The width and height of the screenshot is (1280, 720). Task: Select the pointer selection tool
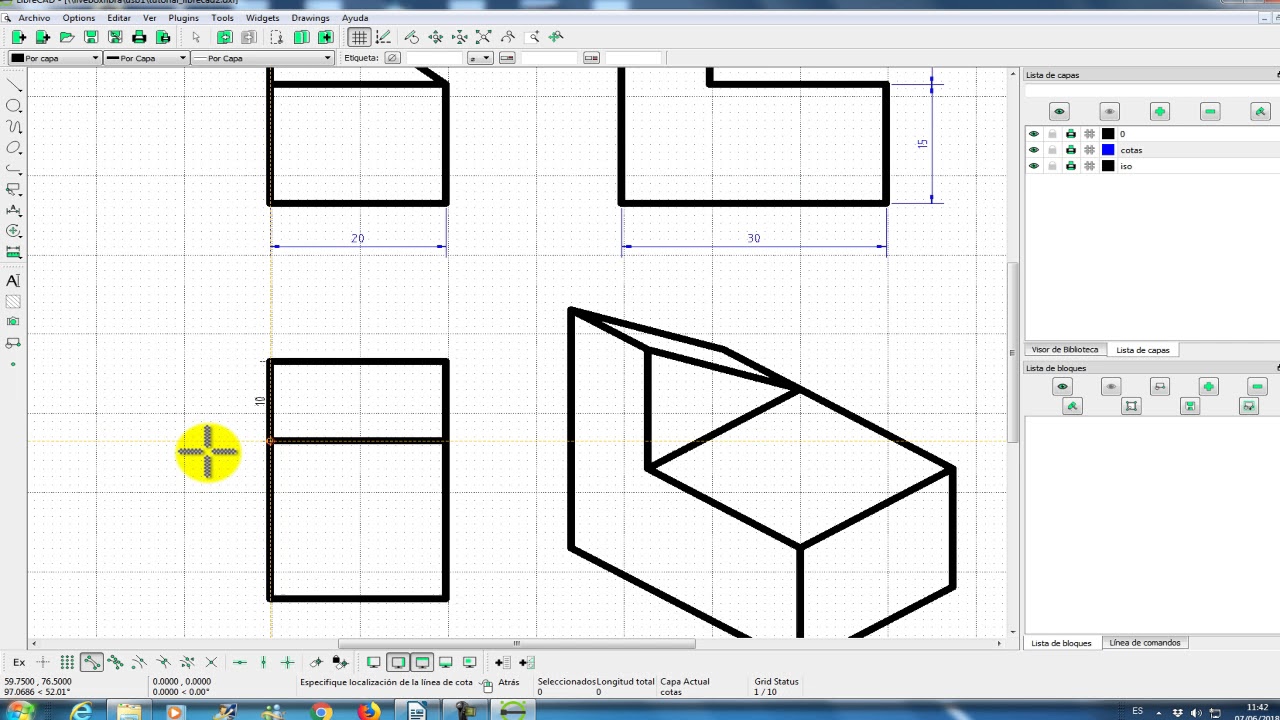(196, 37)
